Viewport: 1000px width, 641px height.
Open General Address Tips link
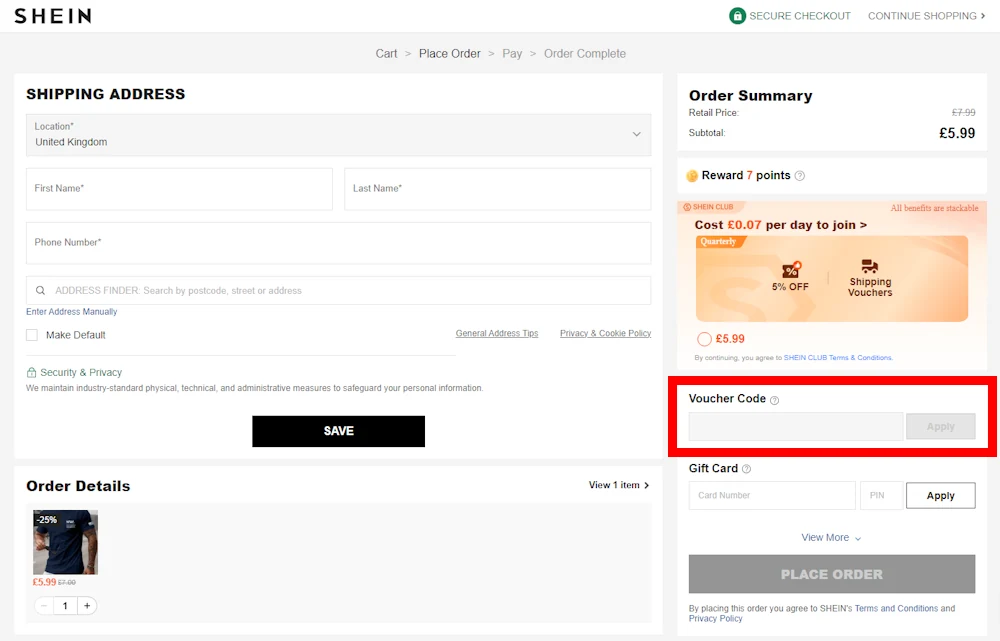pos(497,334)
